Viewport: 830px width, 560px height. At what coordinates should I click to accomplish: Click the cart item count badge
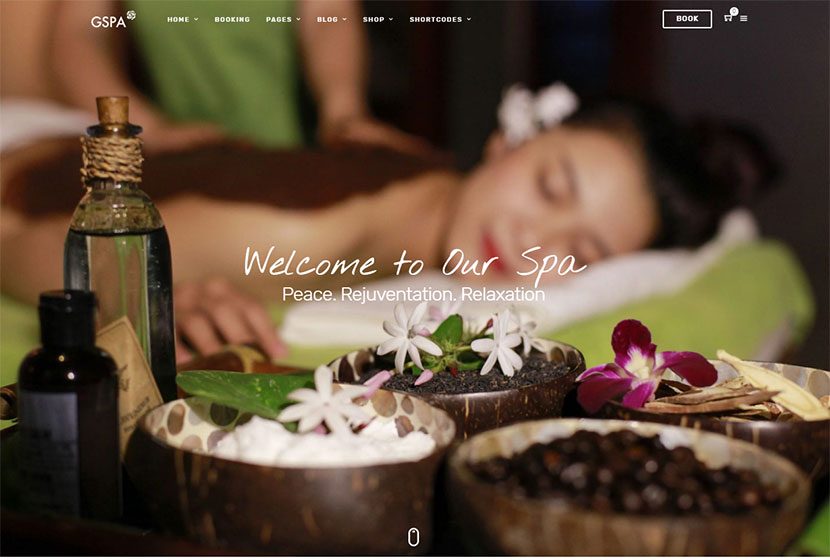[x=734, y=11]
